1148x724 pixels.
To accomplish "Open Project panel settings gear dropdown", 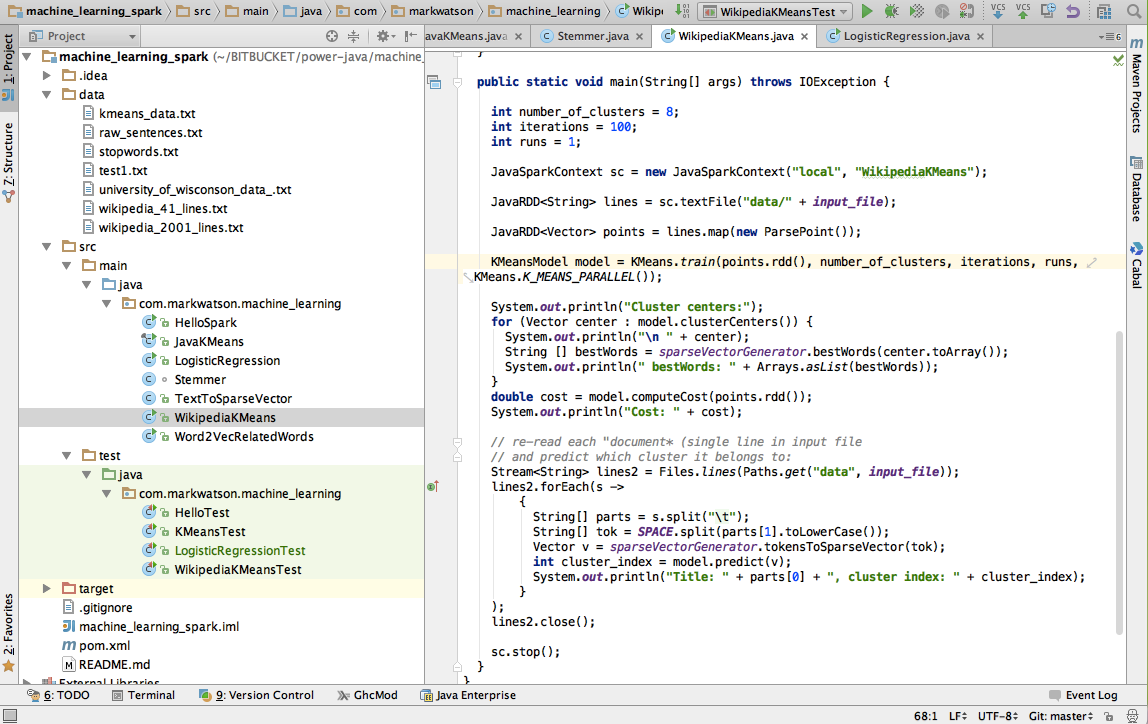I will pyautogui.click(x=385, y=36).
